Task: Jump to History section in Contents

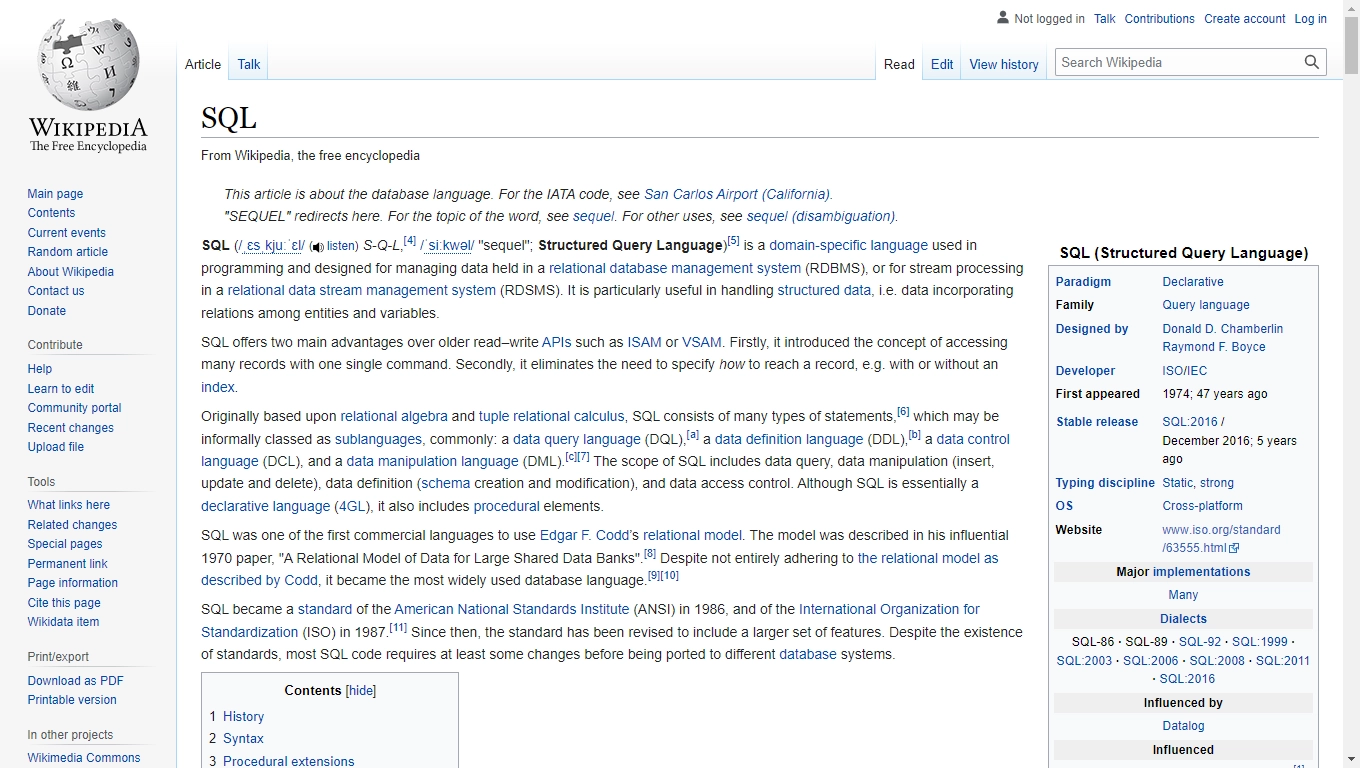Action: (243, 716)
